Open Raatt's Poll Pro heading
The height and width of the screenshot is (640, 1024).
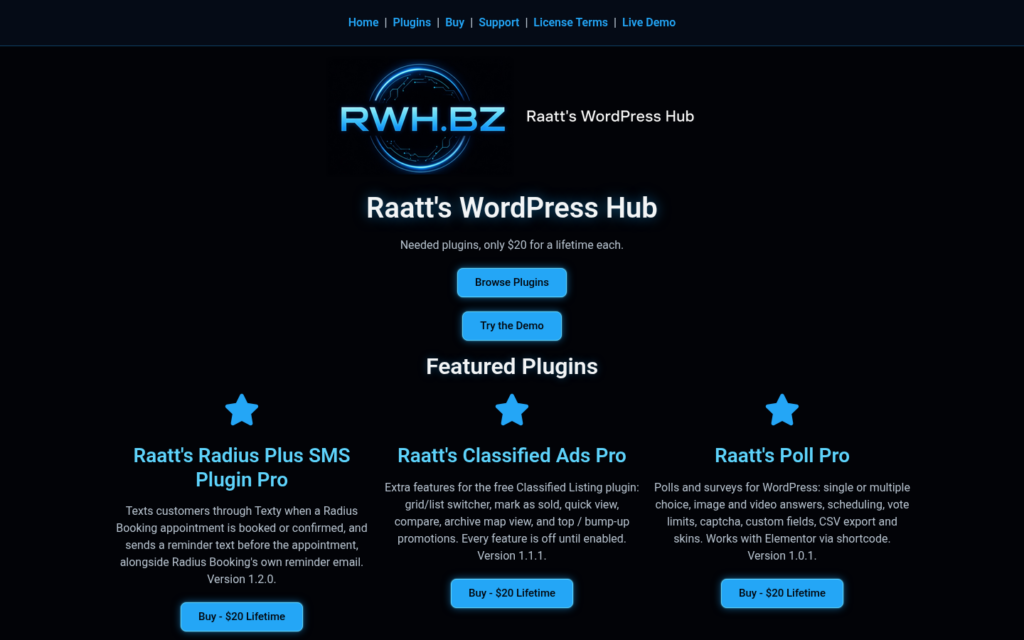(x=782, y=455)
